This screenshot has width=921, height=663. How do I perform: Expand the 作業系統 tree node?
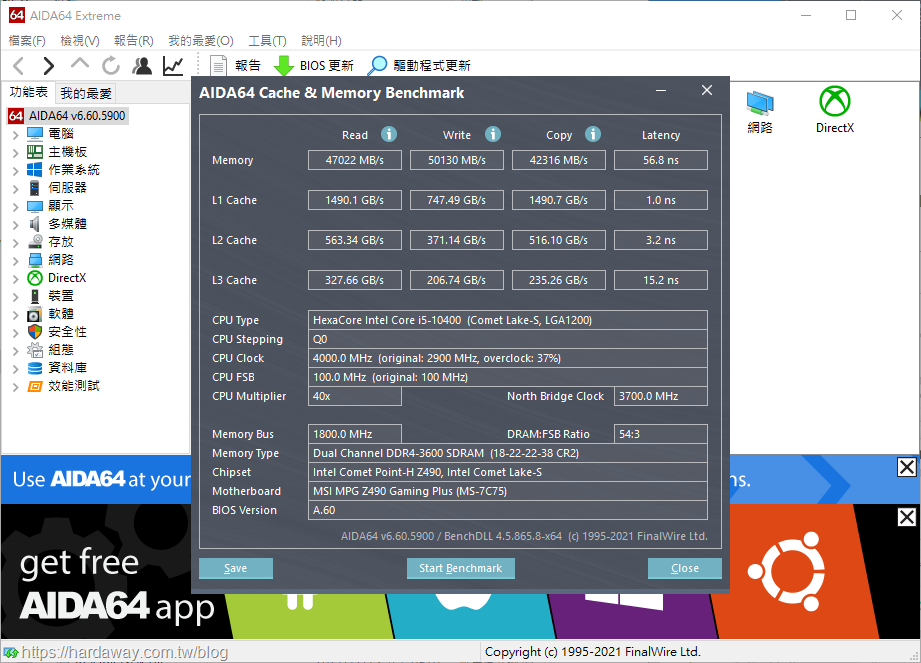coord(16,170)
